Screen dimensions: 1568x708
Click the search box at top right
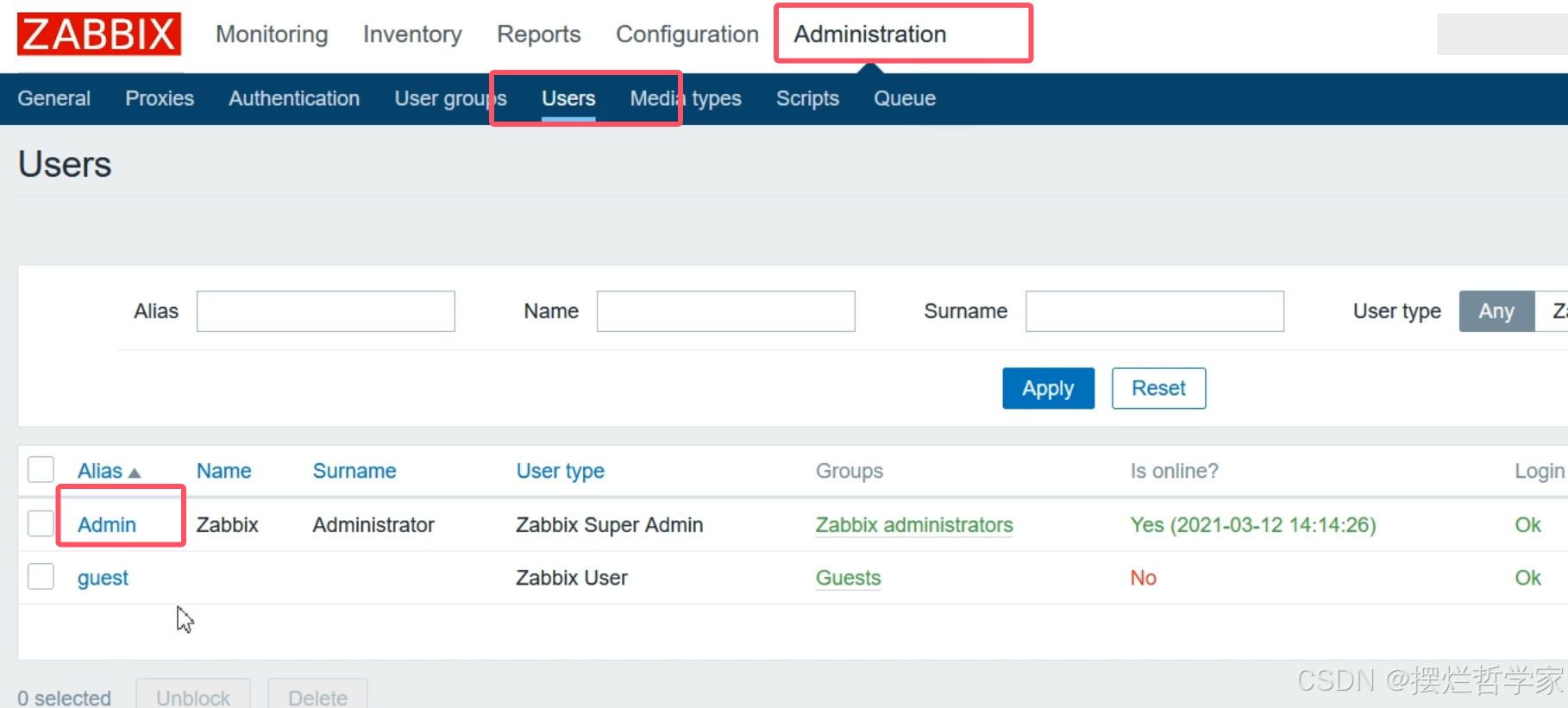[x=1502, y=34]
